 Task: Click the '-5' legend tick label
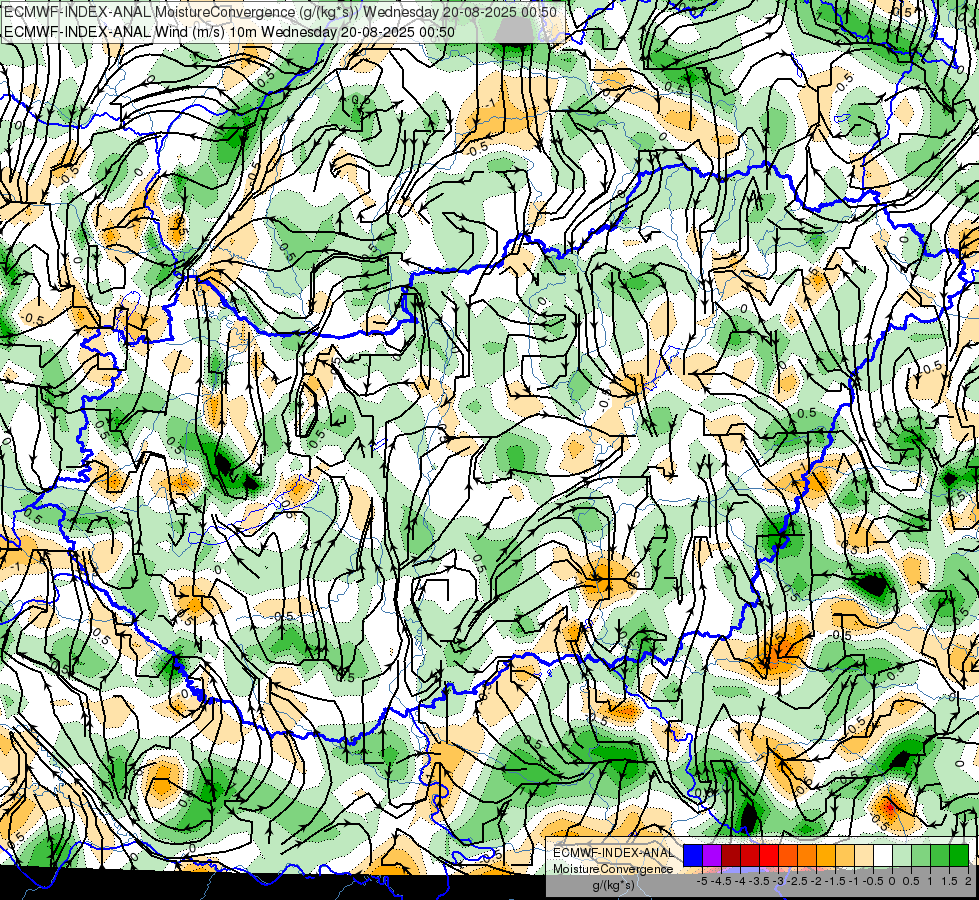click(x=702, y=881)
